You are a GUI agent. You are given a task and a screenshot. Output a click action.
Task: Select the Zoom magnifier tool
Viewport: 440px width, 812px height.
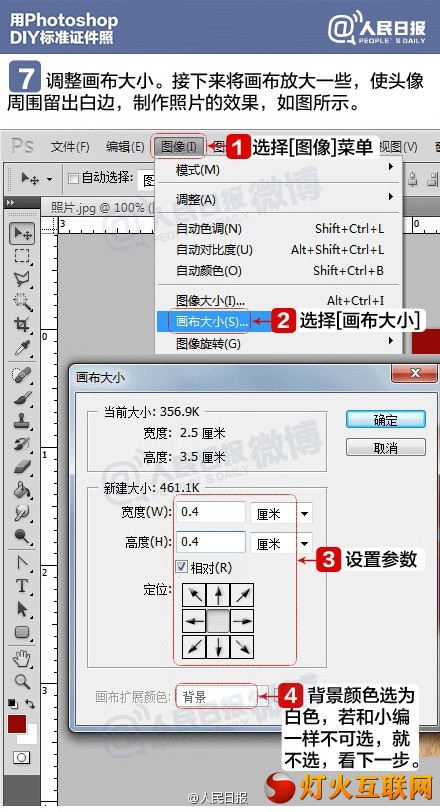click(21, 682)
